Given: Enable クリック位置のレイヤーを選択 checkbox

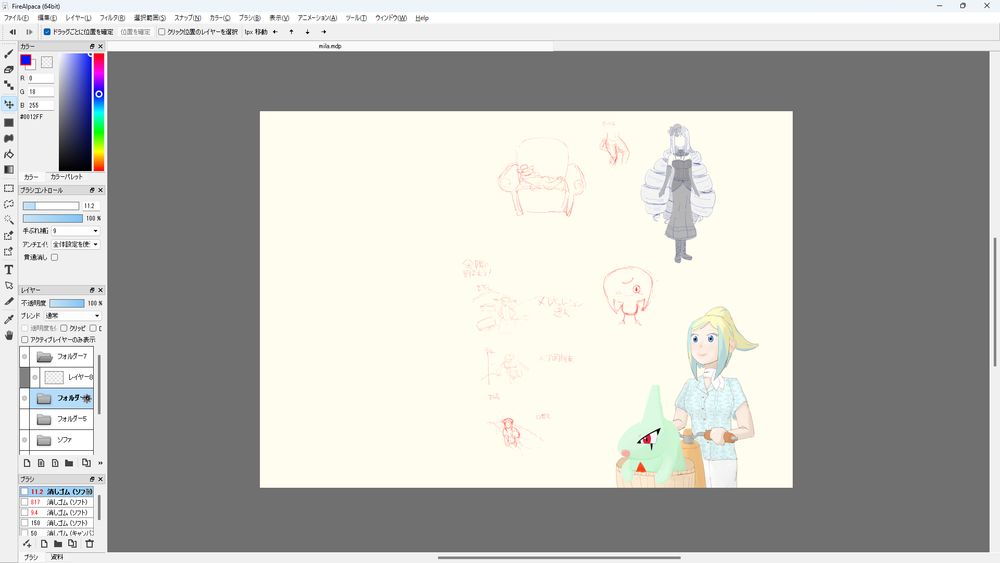Looking at the screenshot, I should coord(162,32).
